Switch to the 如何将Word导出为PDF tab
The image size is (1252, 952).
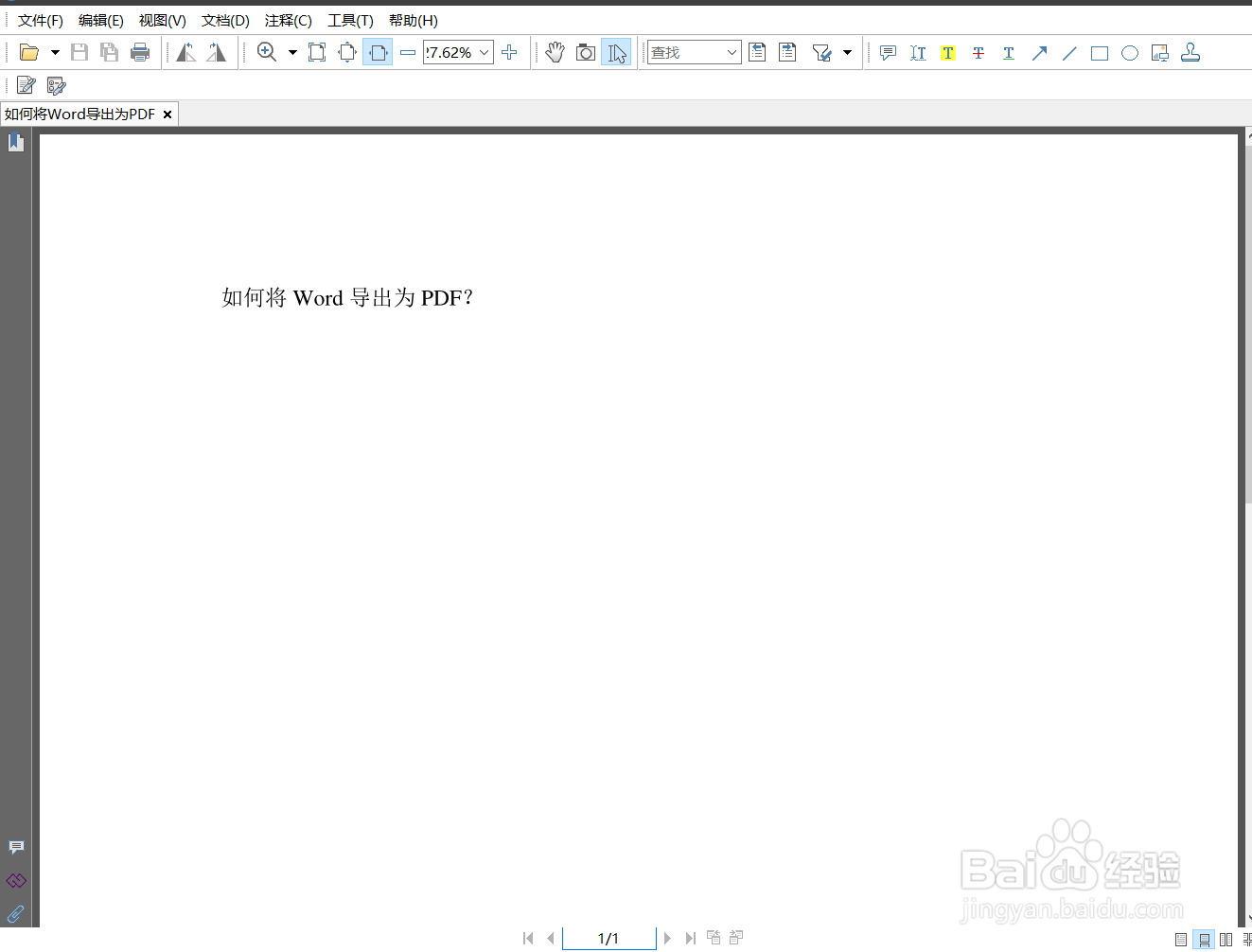click(79, 115)
